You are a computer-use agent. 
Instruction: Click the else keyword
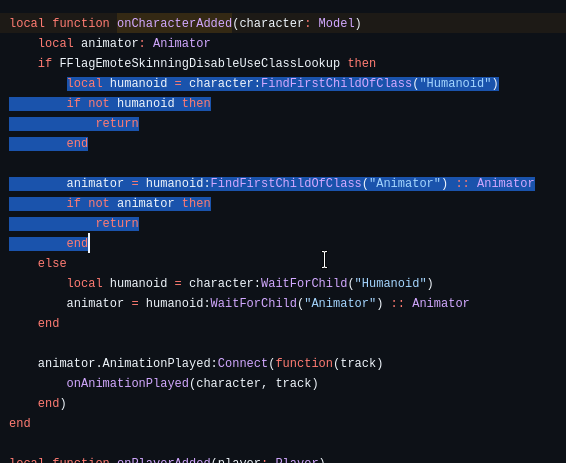[52, 263]
